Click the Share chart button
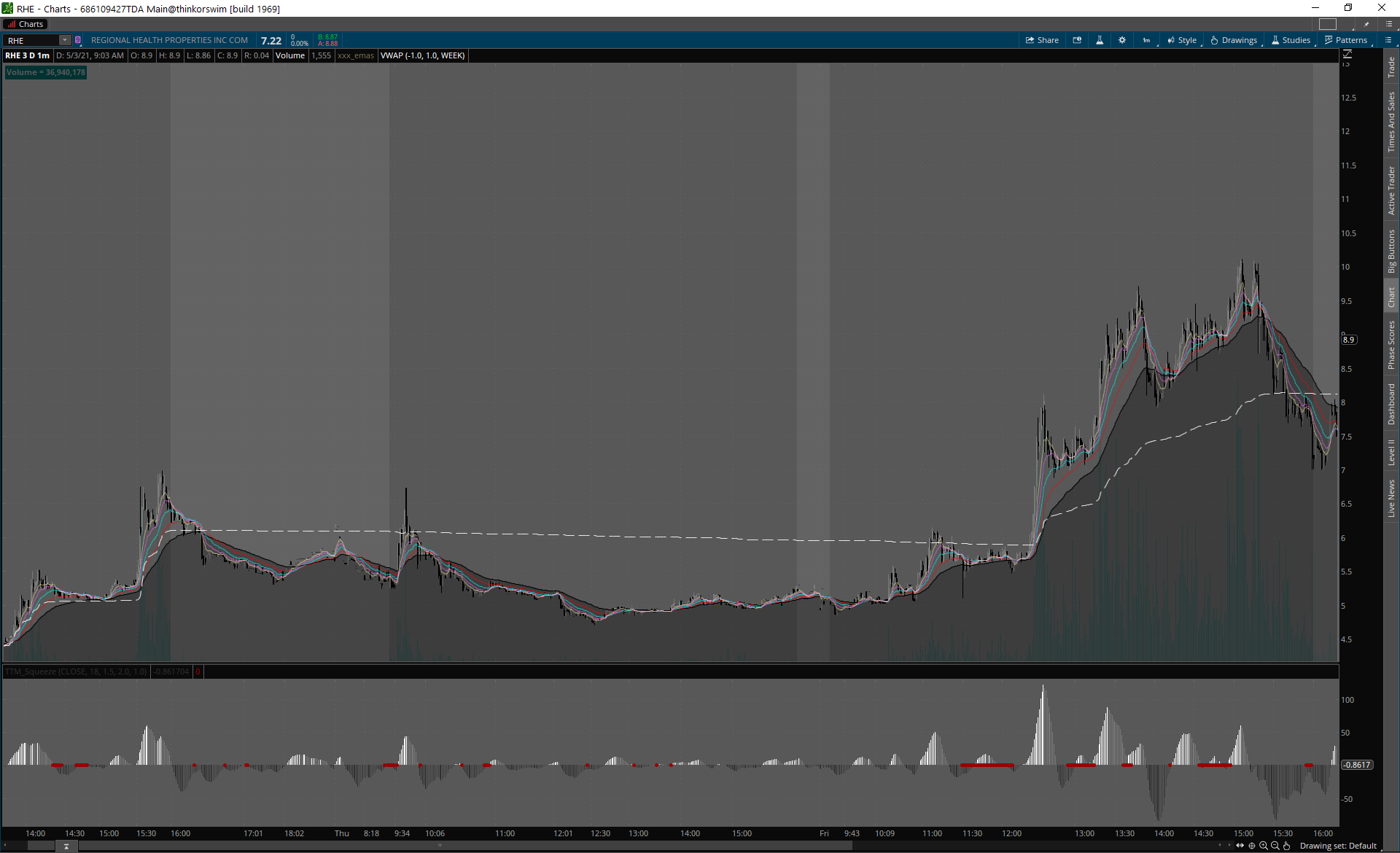This screenshot has width=1400, height=853. point(1042,40)
